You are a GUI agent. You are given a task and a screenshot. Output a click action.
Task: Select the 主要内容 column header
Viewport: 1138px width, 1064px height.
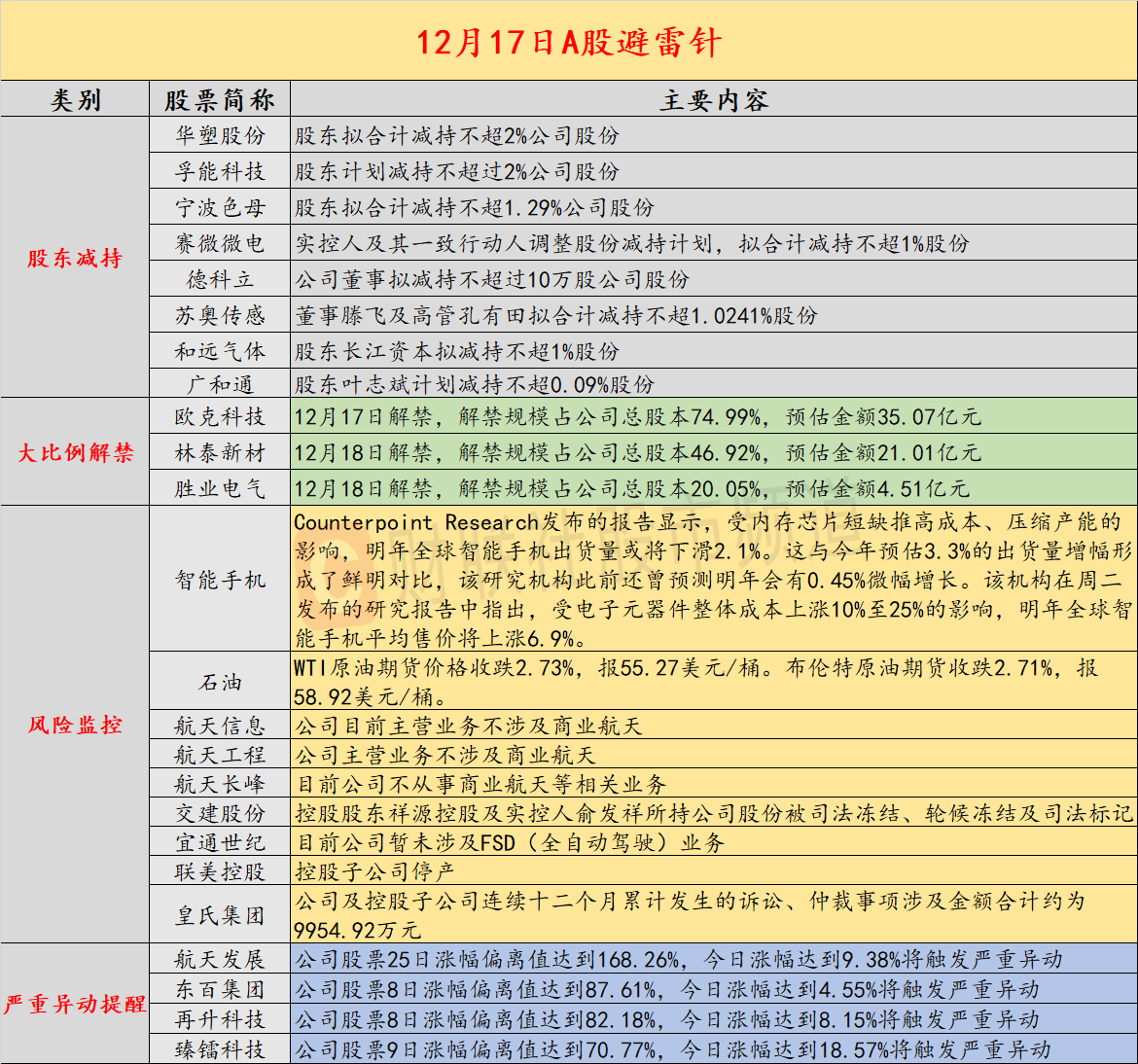pyautogui.click(x=714, y=99)
